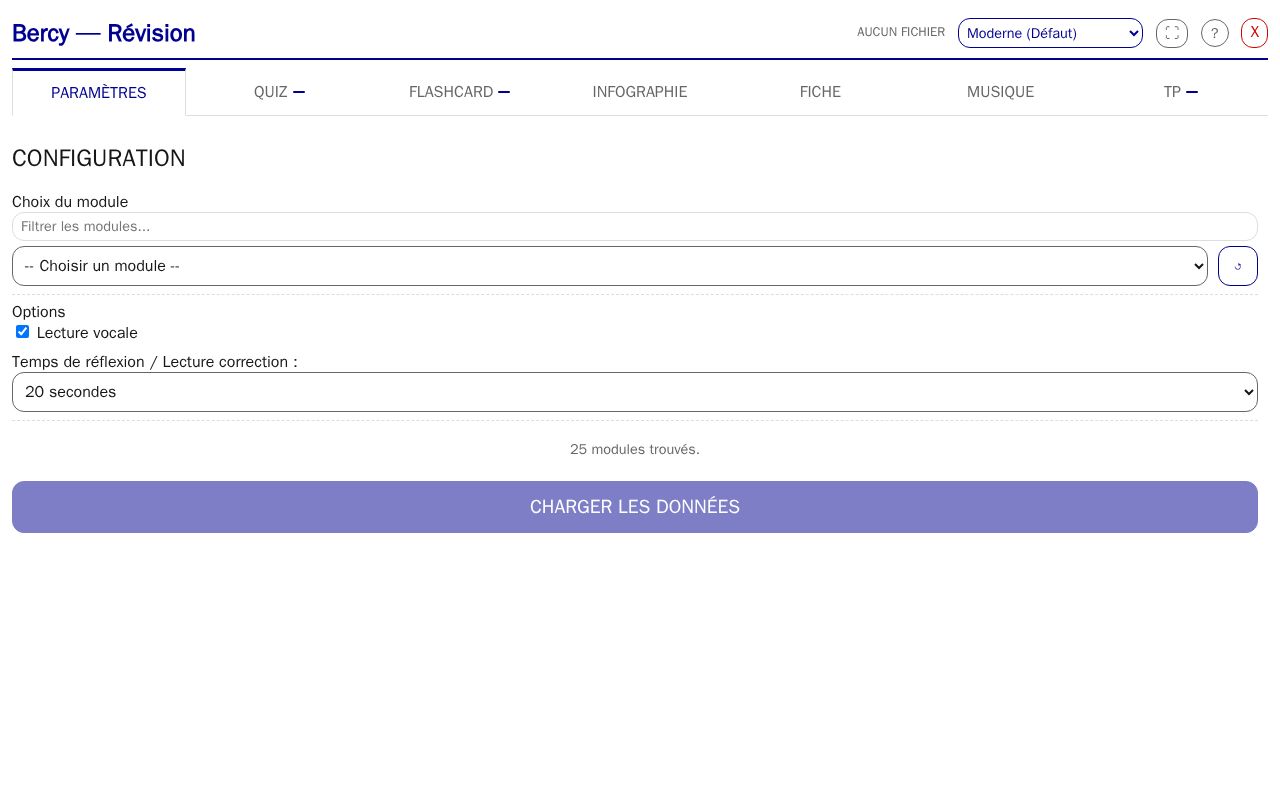The image size is (1280, 800).
Task: Expand the Choisir un module dropdown
Action: click(610, 266)
